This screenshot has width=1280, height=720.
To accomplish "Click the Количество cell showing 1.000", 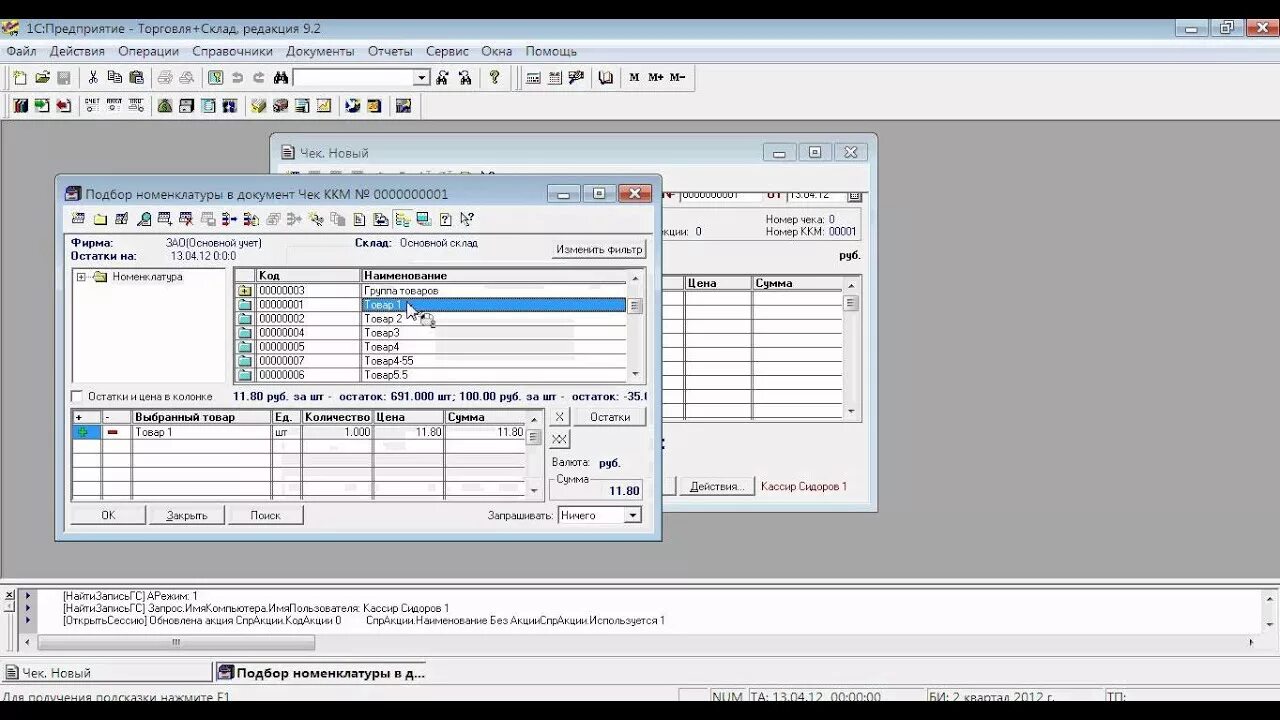I will [x=338, y=432].
